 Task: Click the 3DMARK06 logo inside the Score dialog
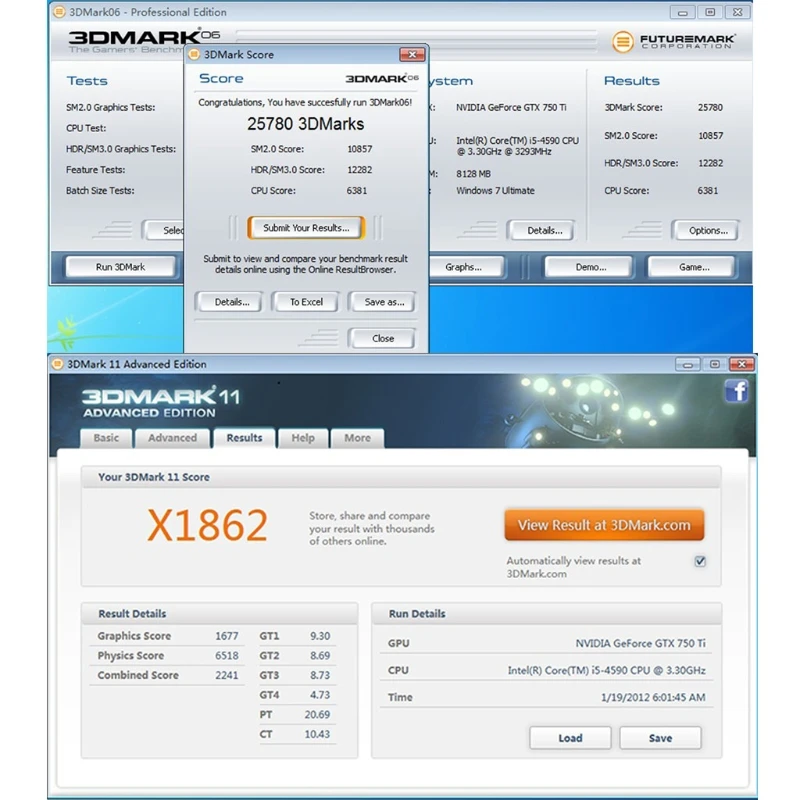click(x=380, y=77)
